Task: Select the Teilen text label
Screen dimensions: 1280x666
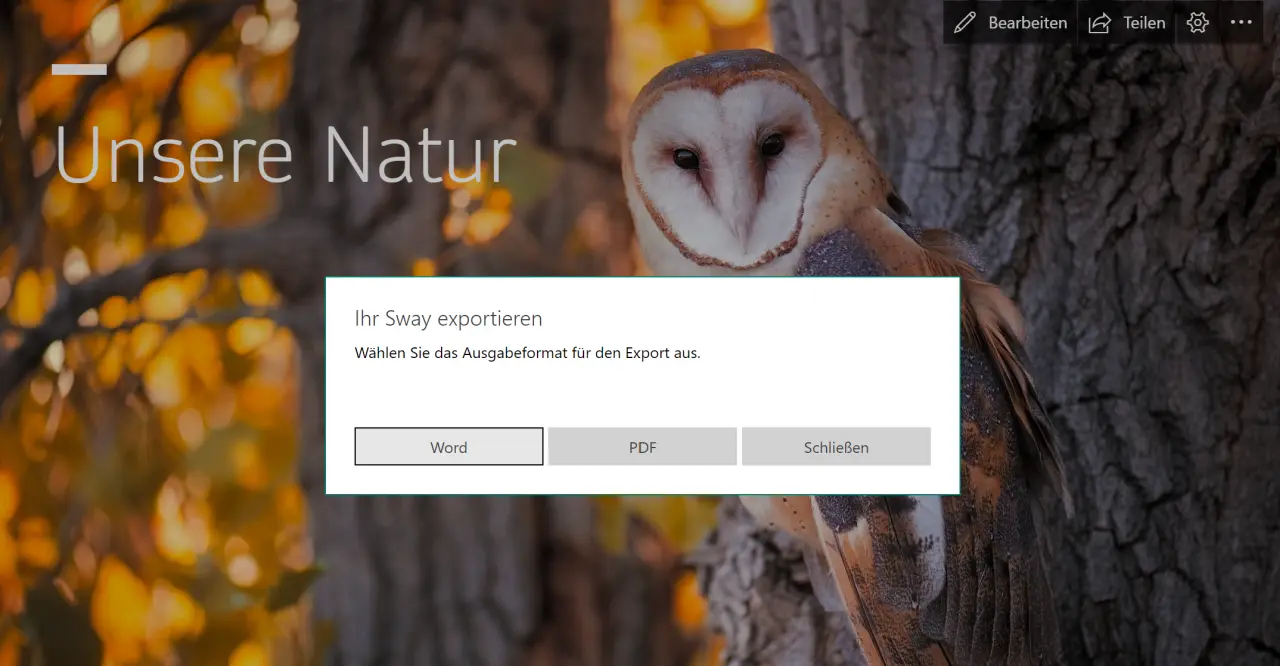Action: tap(1144, 23)
